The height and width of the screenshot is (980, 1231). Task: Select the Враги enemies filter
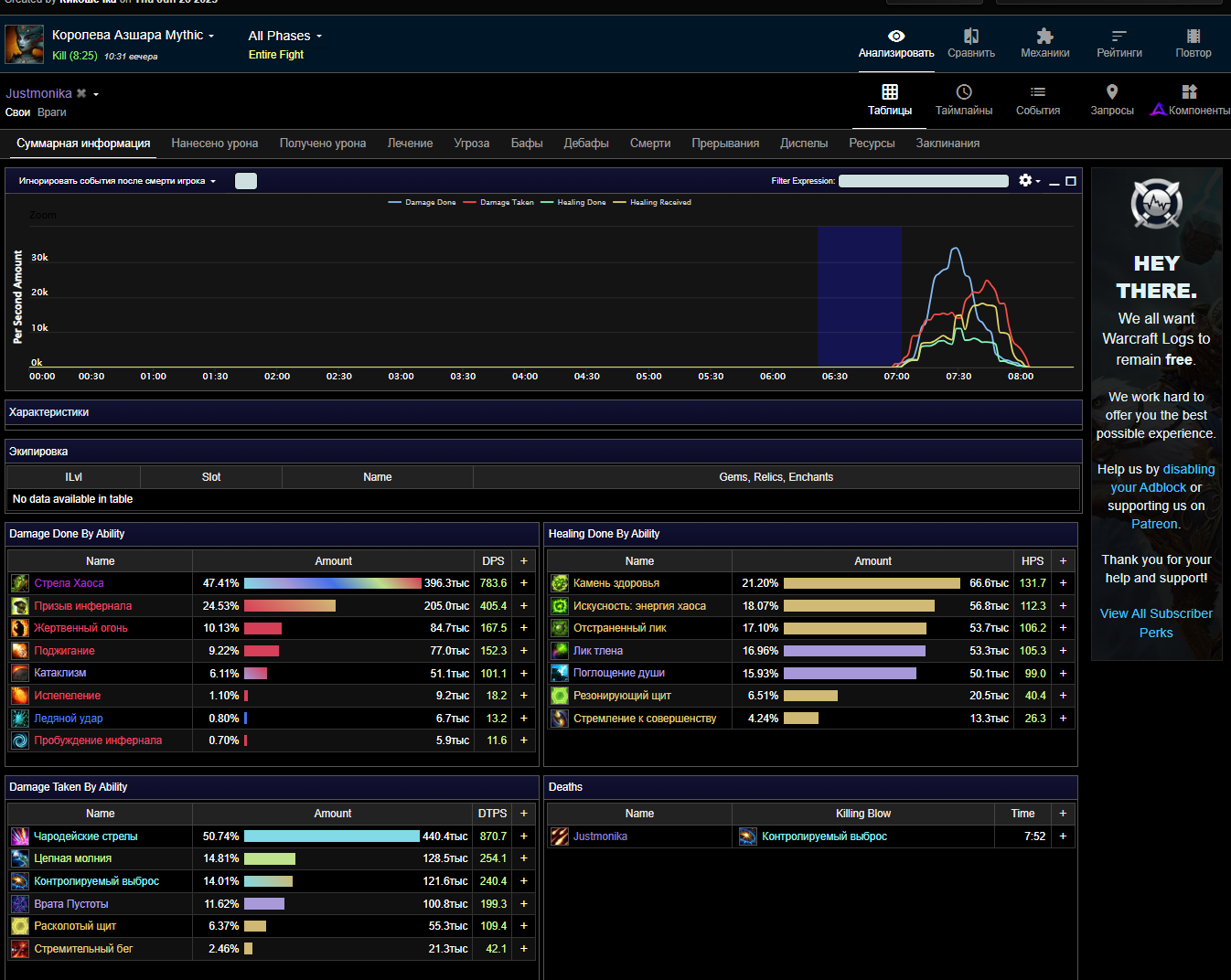pos(51,112)
